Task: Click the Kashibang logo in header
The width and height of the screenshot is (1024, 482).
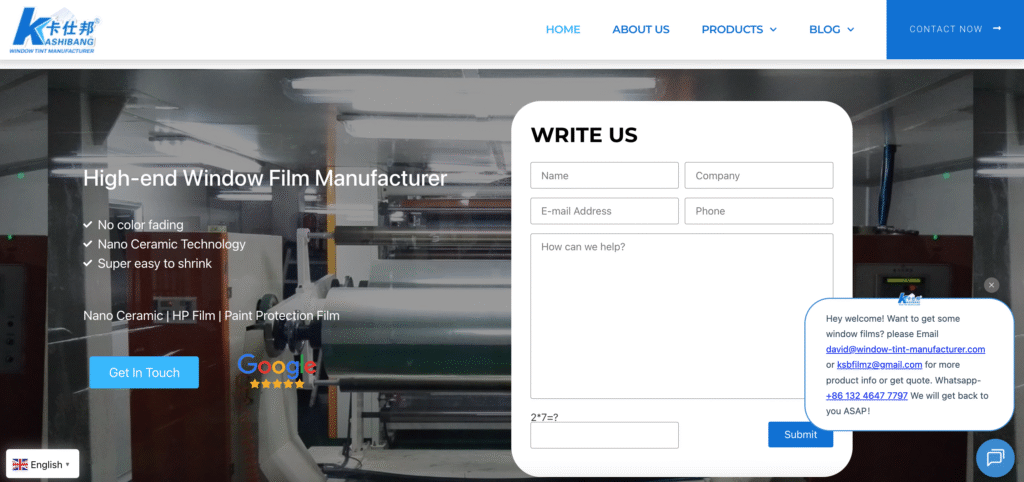Action: click(54, 30)
